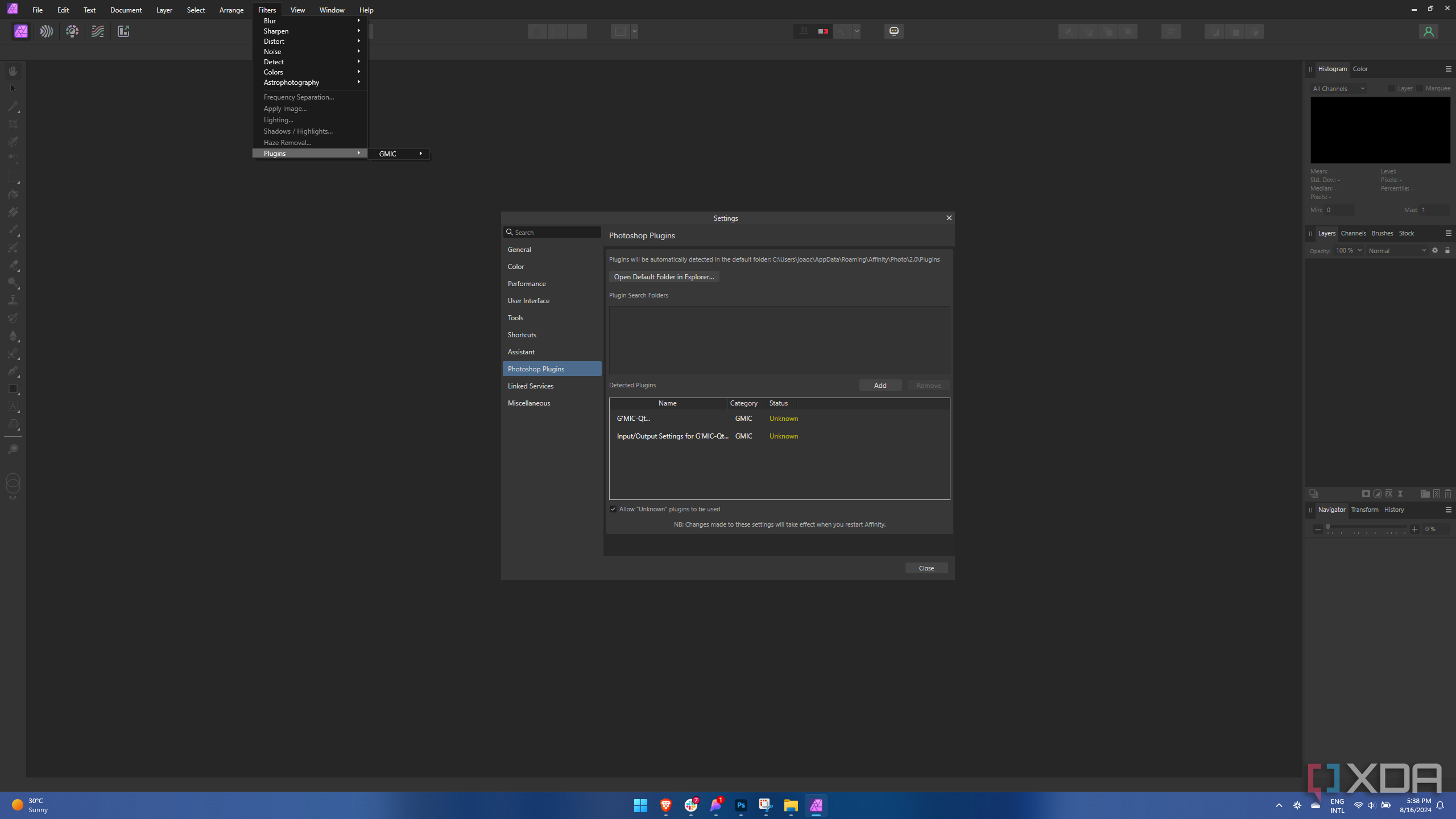Select the Rectangular Marquee tool
The width and height of the screenshot is (1456, 819).
point(13,177)
